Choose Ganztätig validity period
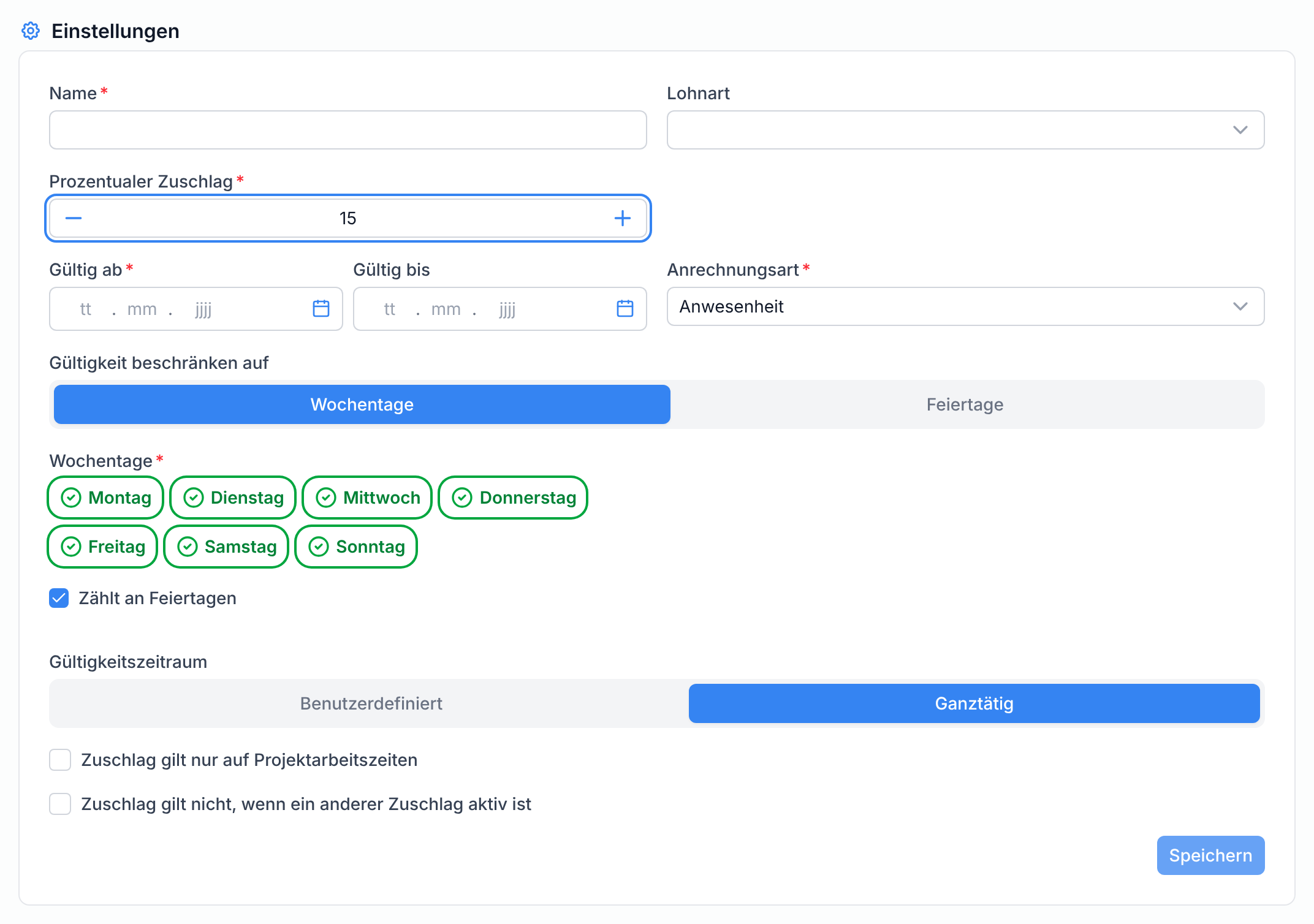 click(x=974, y=703)
